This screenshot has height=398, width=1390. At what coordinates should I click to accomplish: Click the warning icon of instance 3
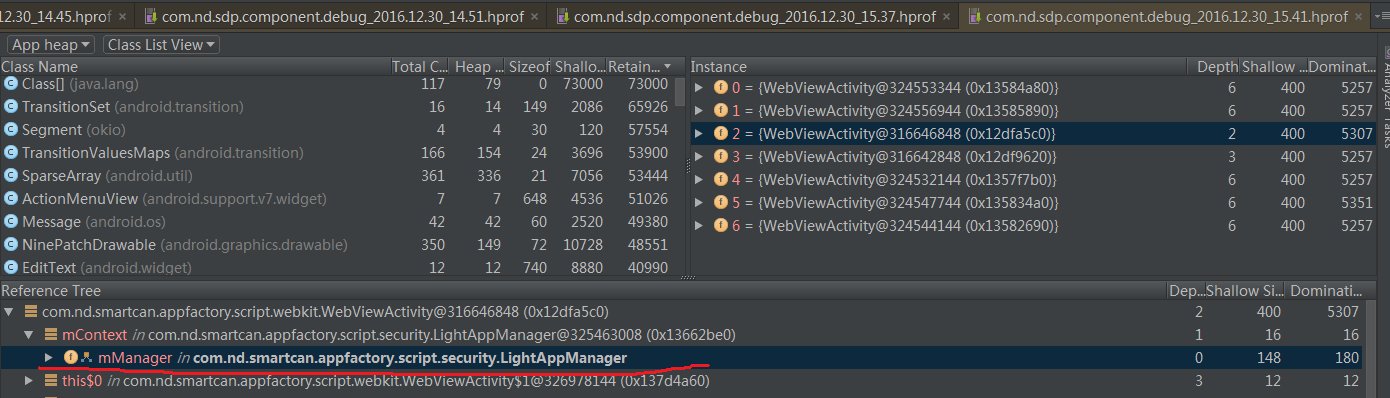(721, 157)
